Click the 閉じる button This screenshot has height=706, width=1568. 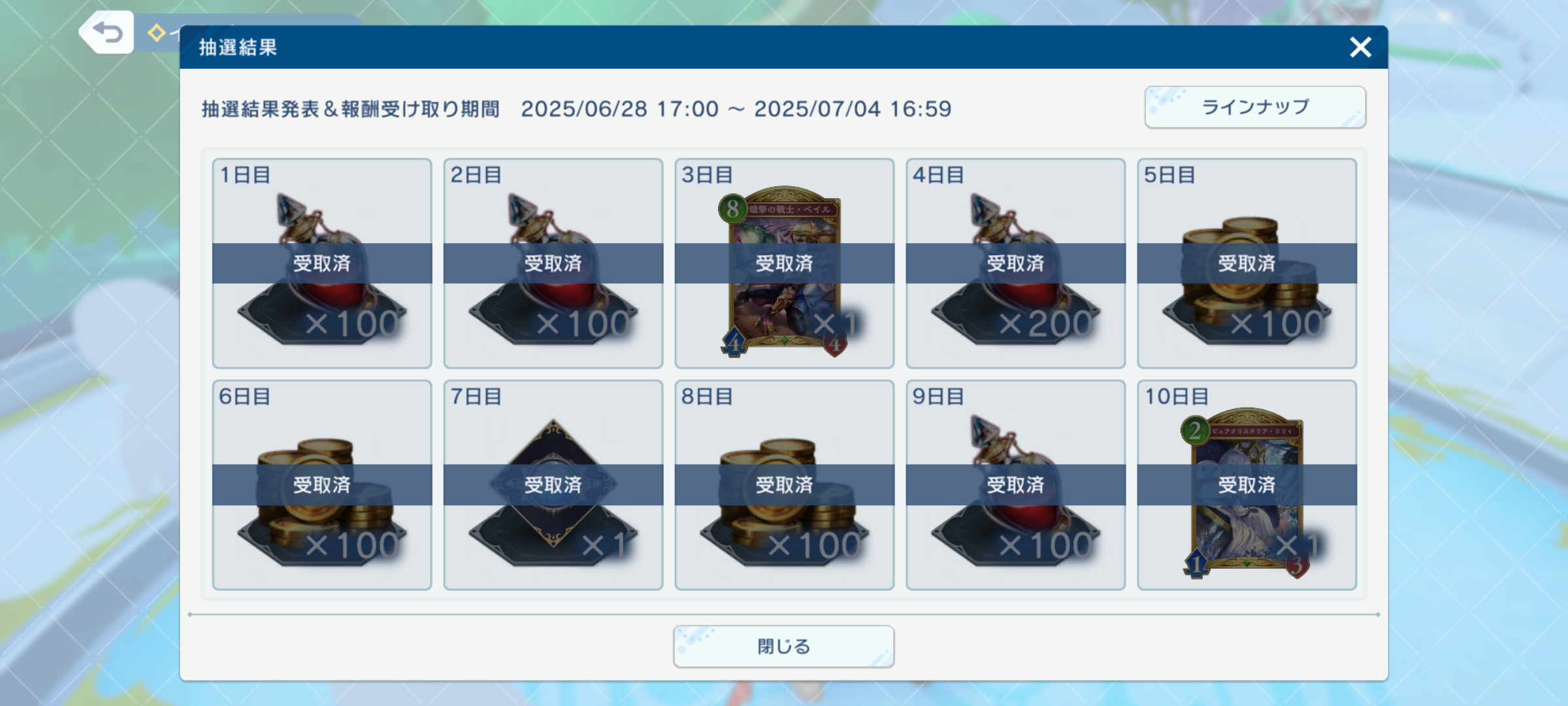pyautogui.click(x=783, y=647)
